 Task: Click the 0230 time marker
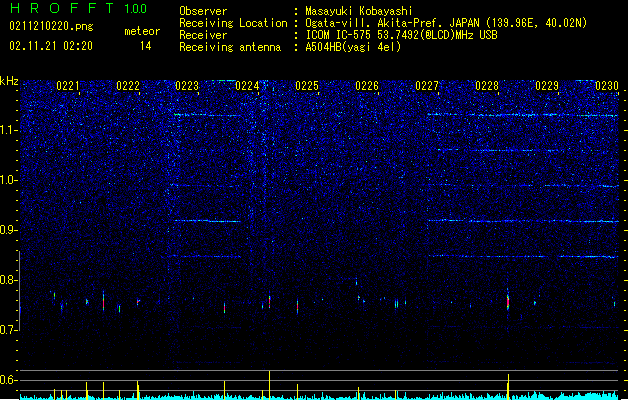tap(607, 86)
